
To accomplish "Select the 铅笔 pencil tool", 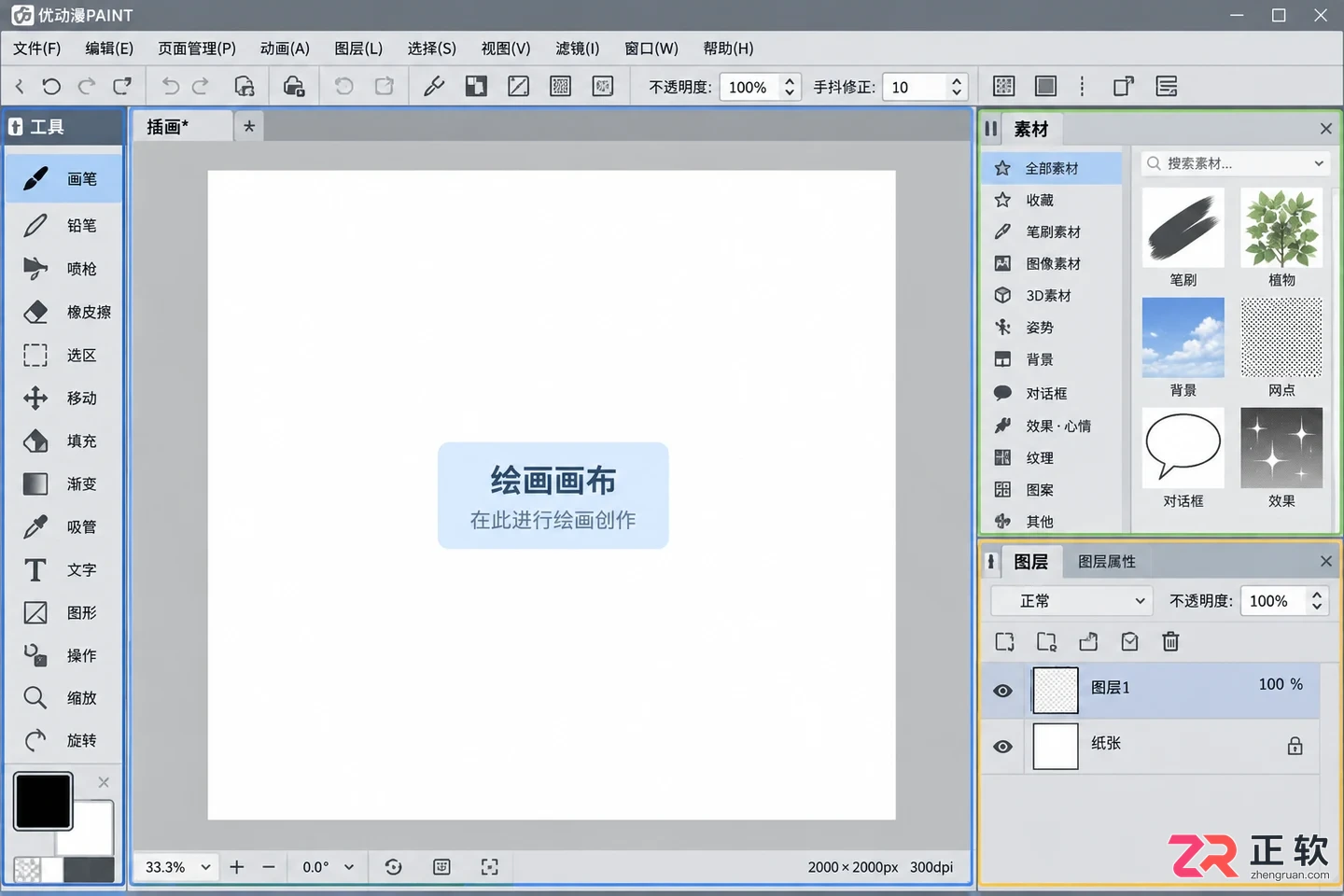I will (63, 225).
